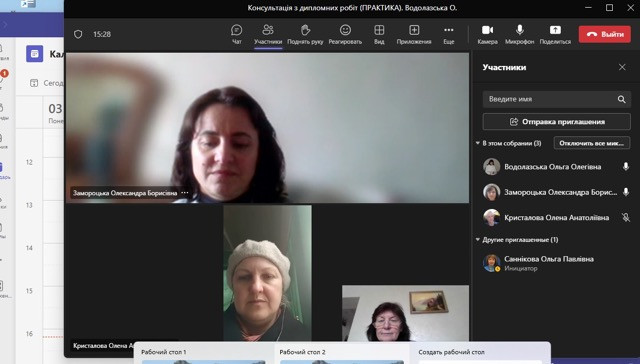Image resolution: width=640 pixels, height=364 pixels.
Task: Select participant Кристалова Олена Анатоліївна
Action: (557, 218)
